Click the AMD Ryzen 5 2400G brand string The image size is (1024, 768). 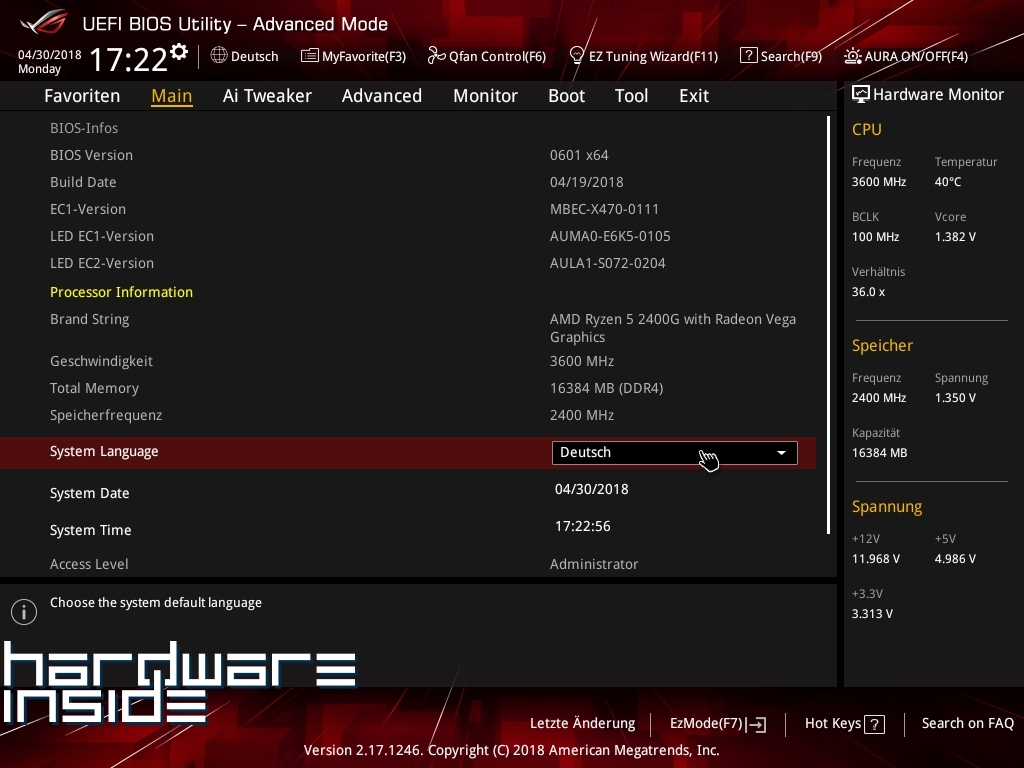tap(673, 328)
